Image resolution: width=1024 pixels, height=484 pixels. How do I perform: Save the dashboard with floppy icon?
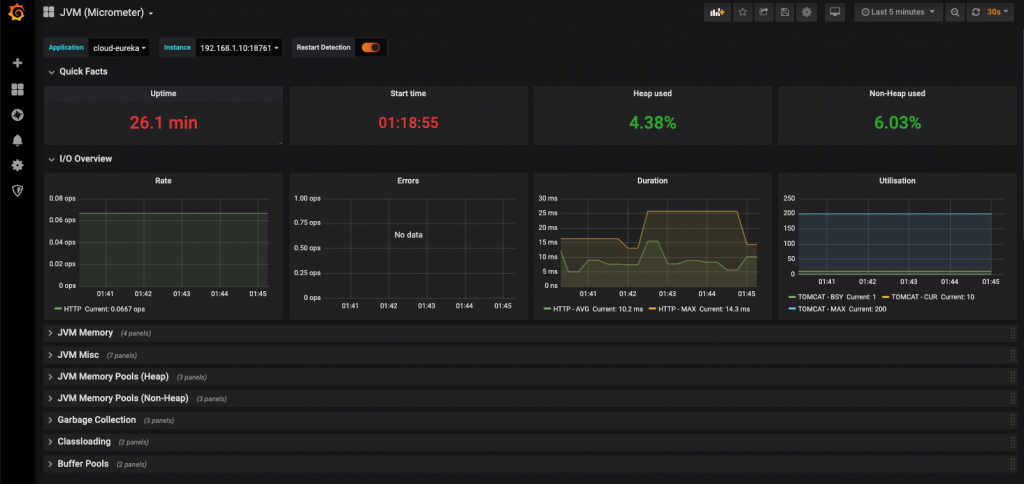pos(785,12)
